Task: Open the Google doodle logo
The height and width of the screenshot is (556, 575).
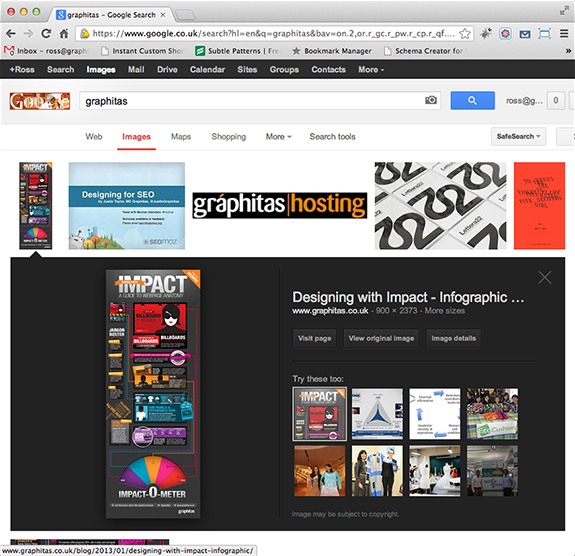Action: (40, 101)
